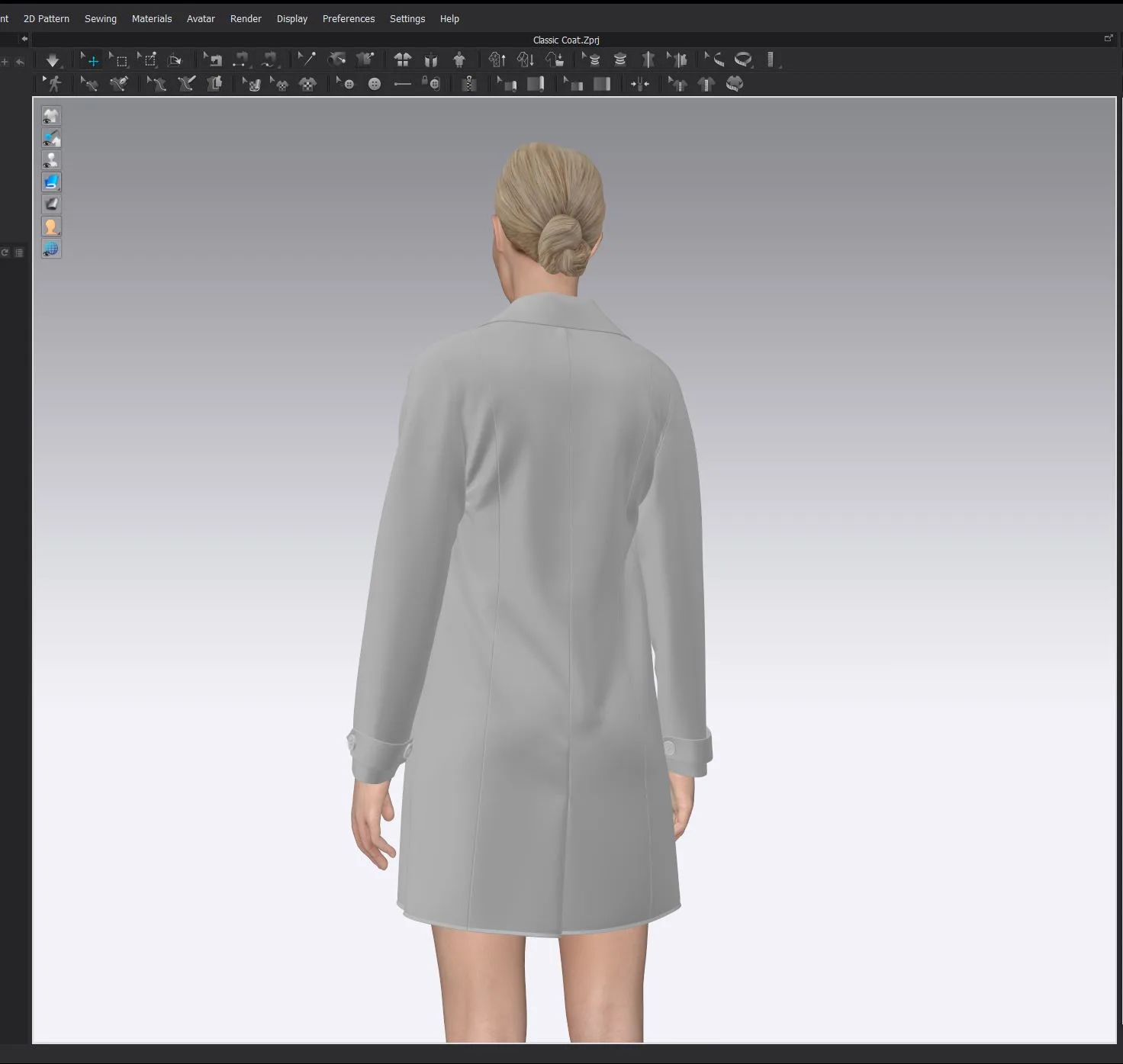Open the Settings menu
This screenshot has width=1123, height=1064.
407,18
